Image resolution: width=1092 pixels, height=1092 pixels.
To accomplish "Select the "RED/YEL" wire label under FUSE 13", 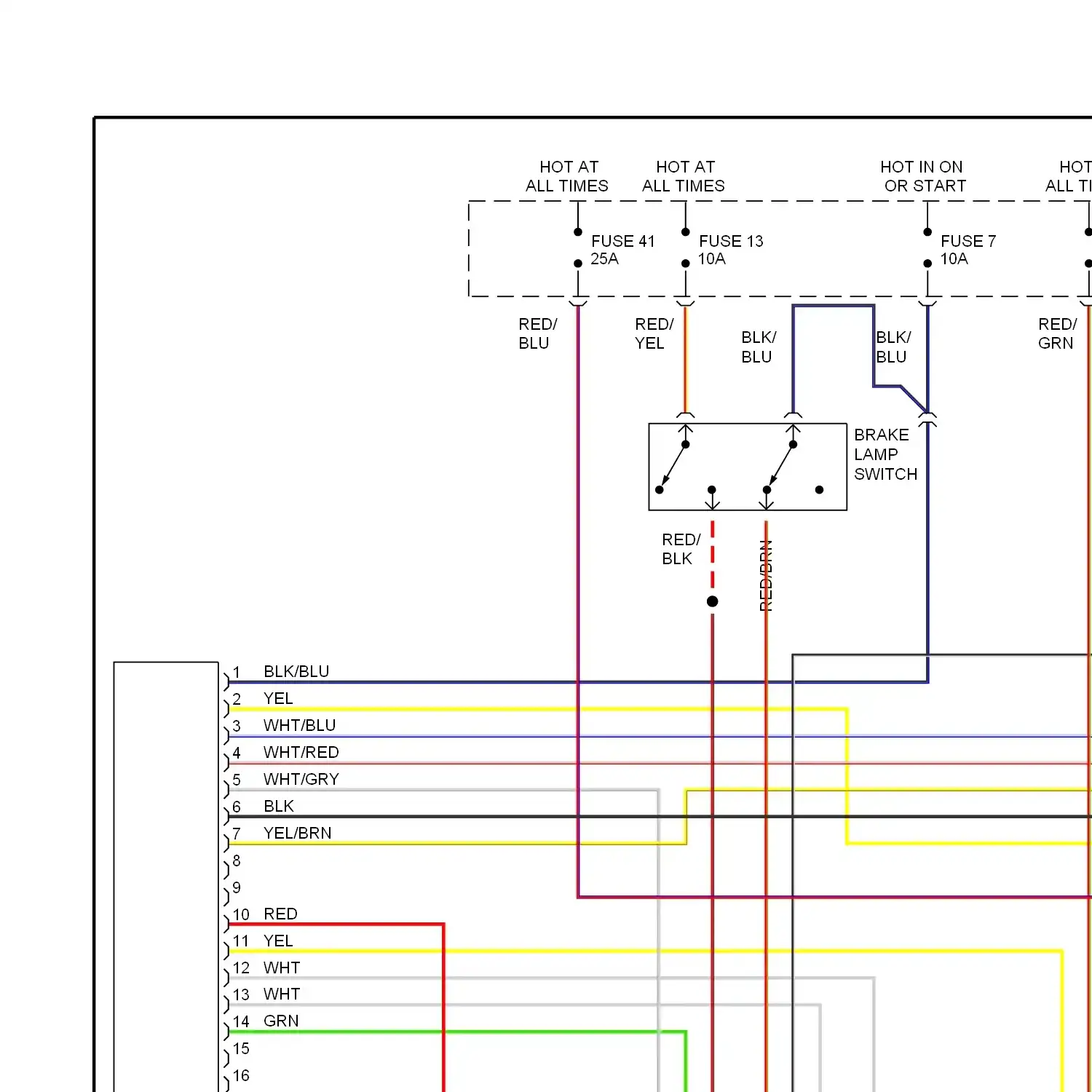I will click(654, 333).
